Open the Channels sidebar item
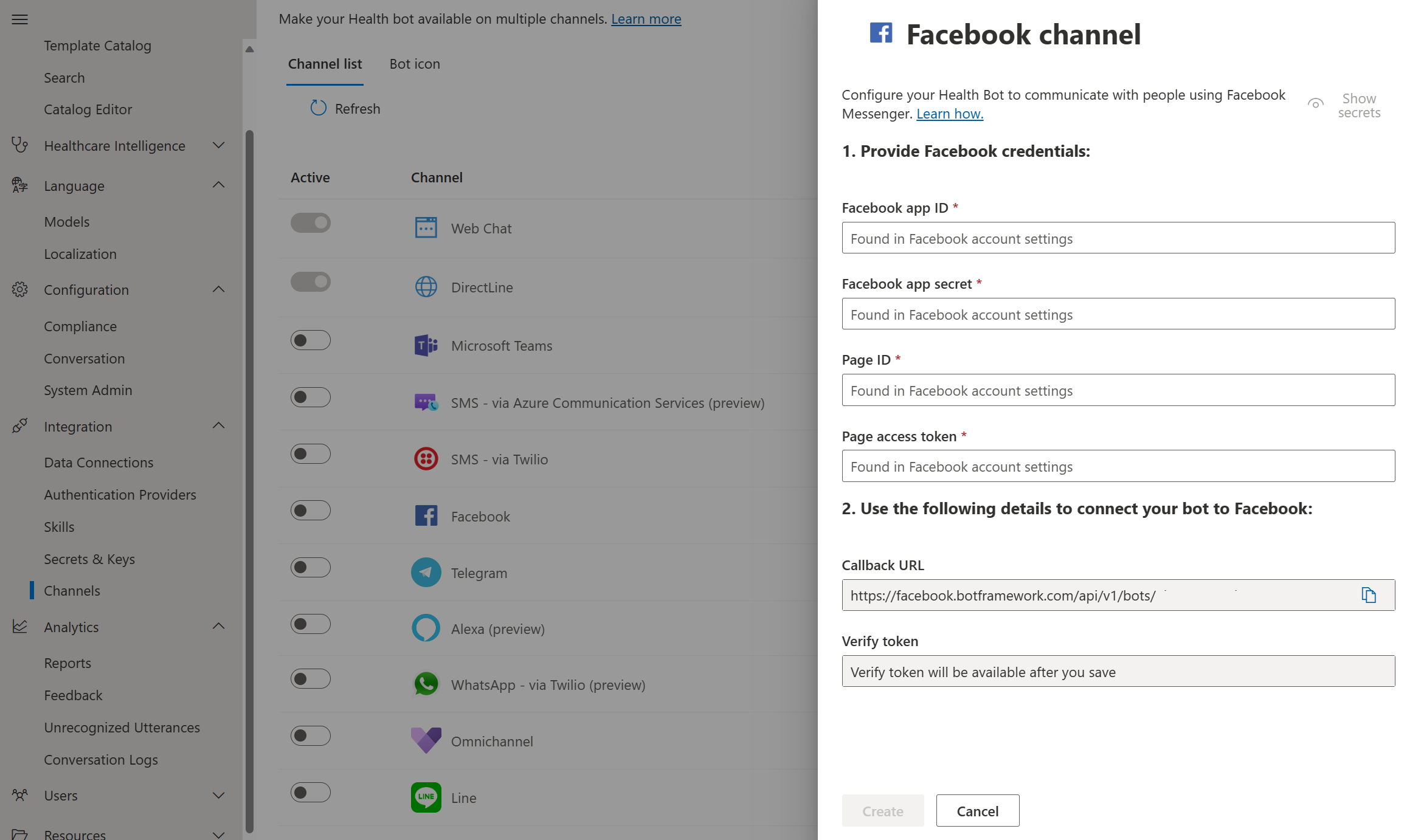This screenshot has height=840, width=1407. 72,591
